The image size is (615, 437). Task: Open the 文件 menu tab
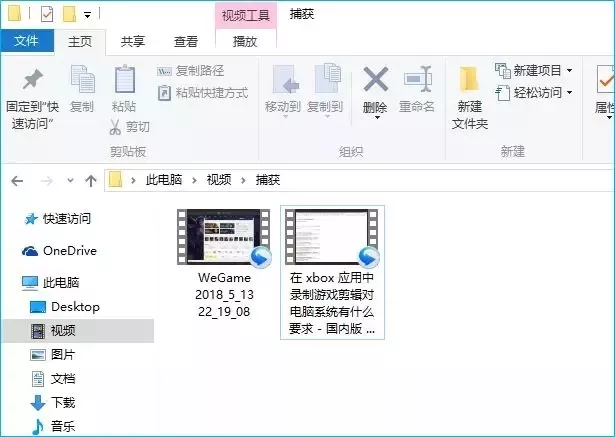[x=27, y=41]
